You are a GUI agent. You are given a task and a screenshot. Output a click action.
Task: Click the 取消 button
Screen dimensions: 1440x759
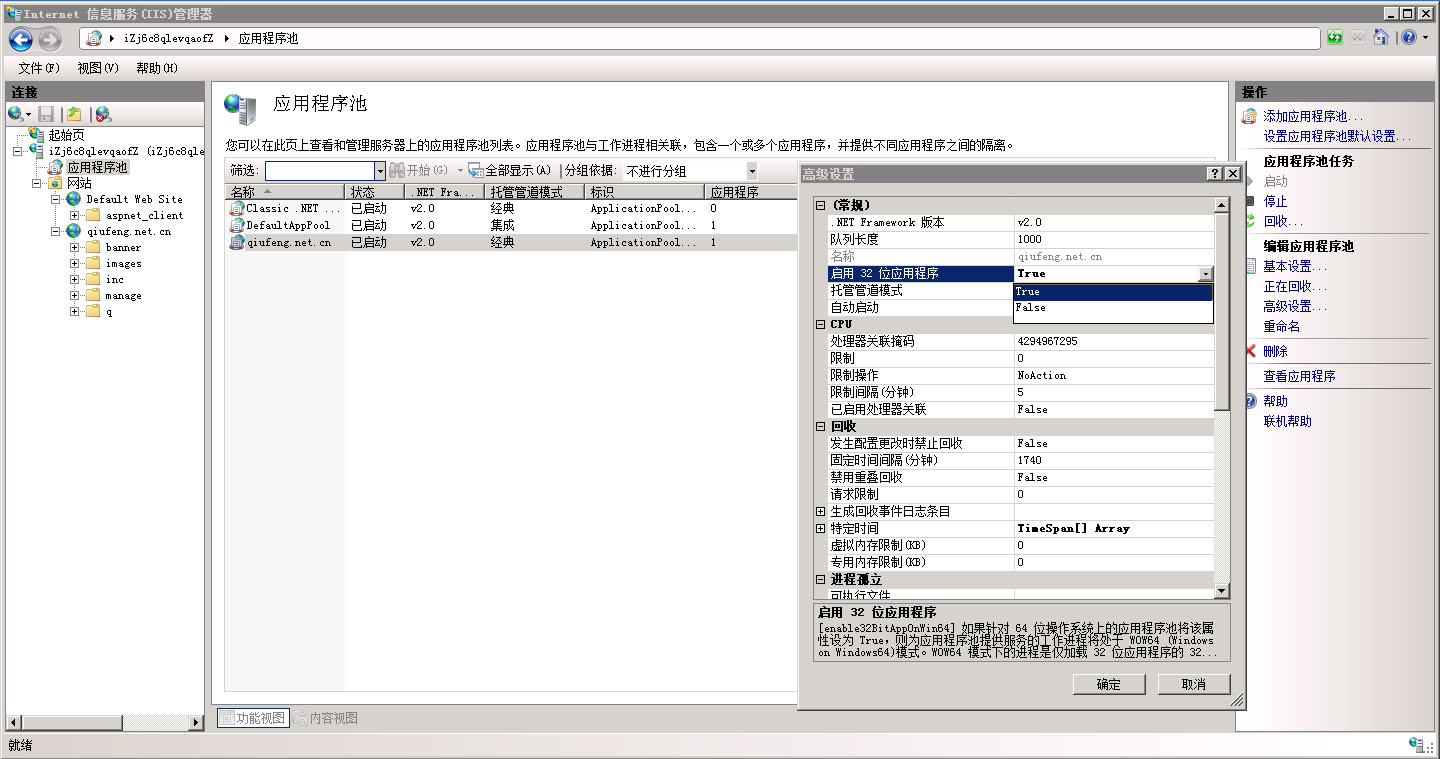pyautogui.click(x=1194, y=684)
